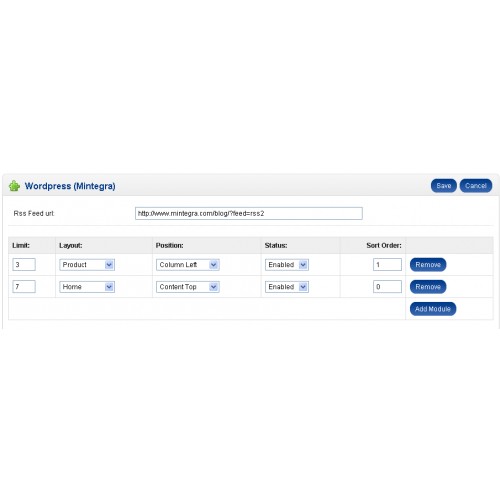Remove the Product layout module row
This screenshot has width=500, height=500.
pos(428,265)
